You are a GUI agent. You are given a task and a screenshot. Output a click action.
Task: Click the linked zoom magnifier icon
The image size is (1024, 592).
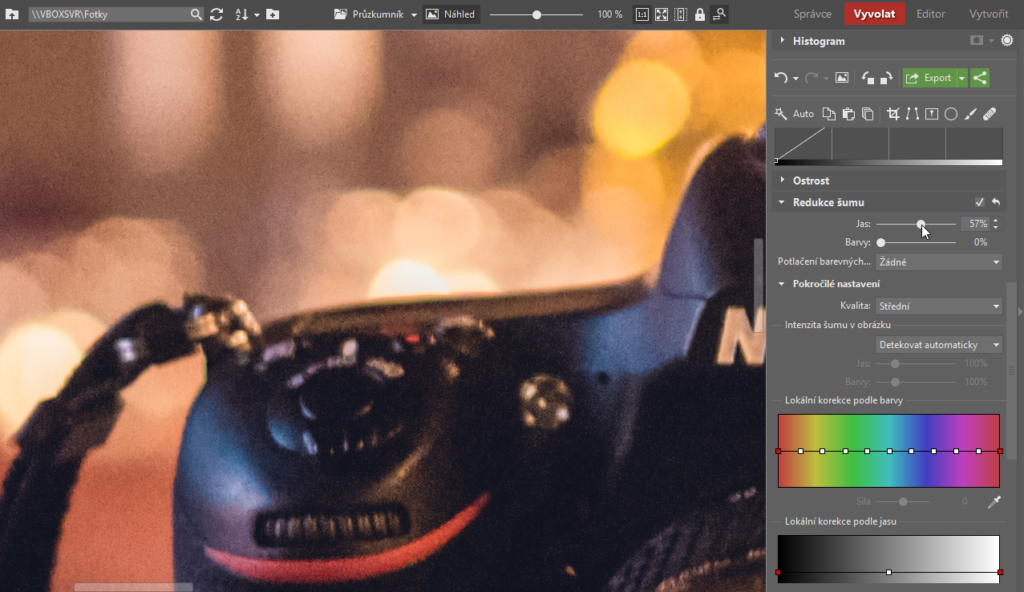(x=719, y=14)
